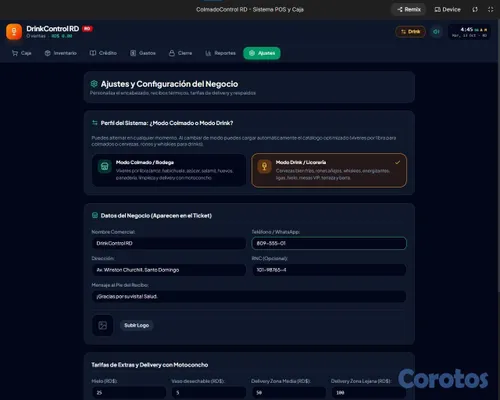Image resolution: width=500 pixels, height=400 pixels.
Task: Click the Drink mode switch button in header
Action: pos(410,32)
